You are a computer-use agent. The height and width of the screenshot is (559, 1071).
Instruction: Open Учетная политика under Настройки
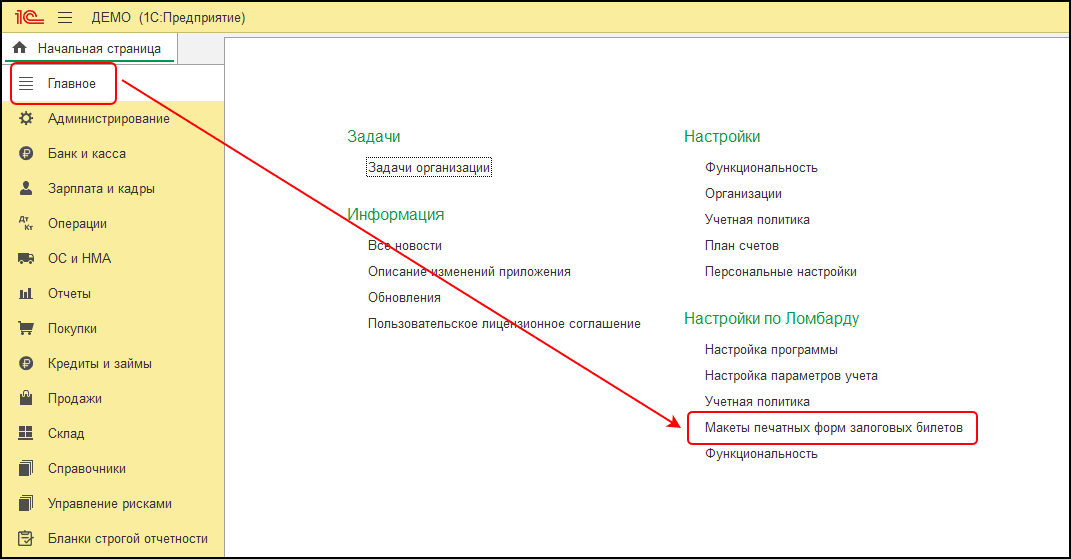click(757, 219)
